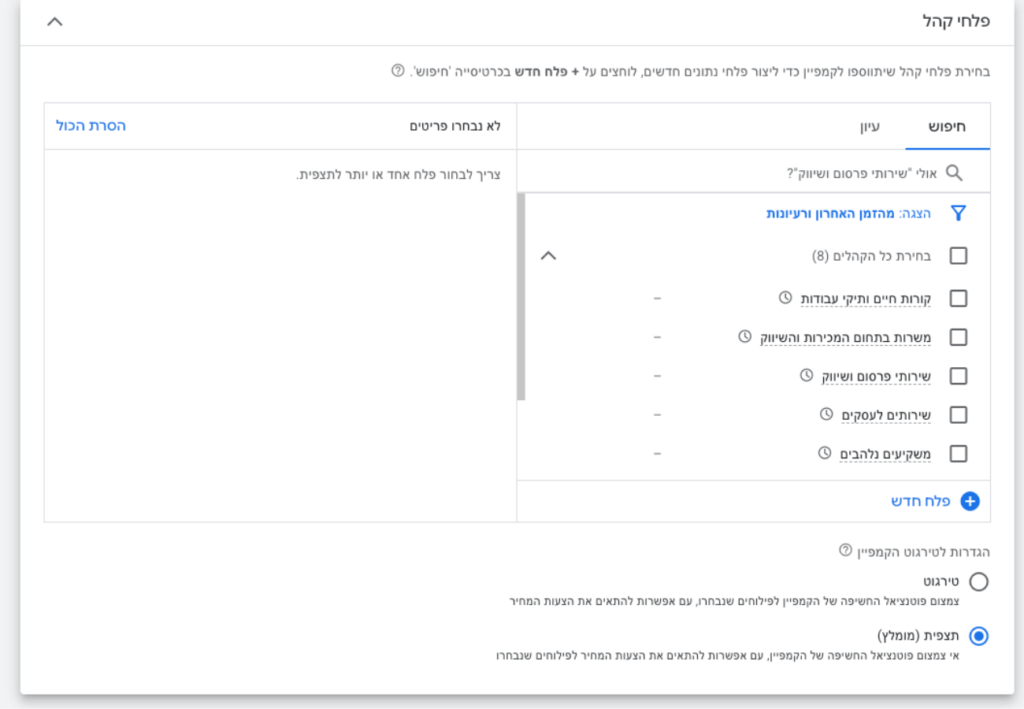This screenshot has height=709, width=1024.
Task: Click help icon beside הגדרות לטירגוט הקמפיין
Action: pos(845,551)
